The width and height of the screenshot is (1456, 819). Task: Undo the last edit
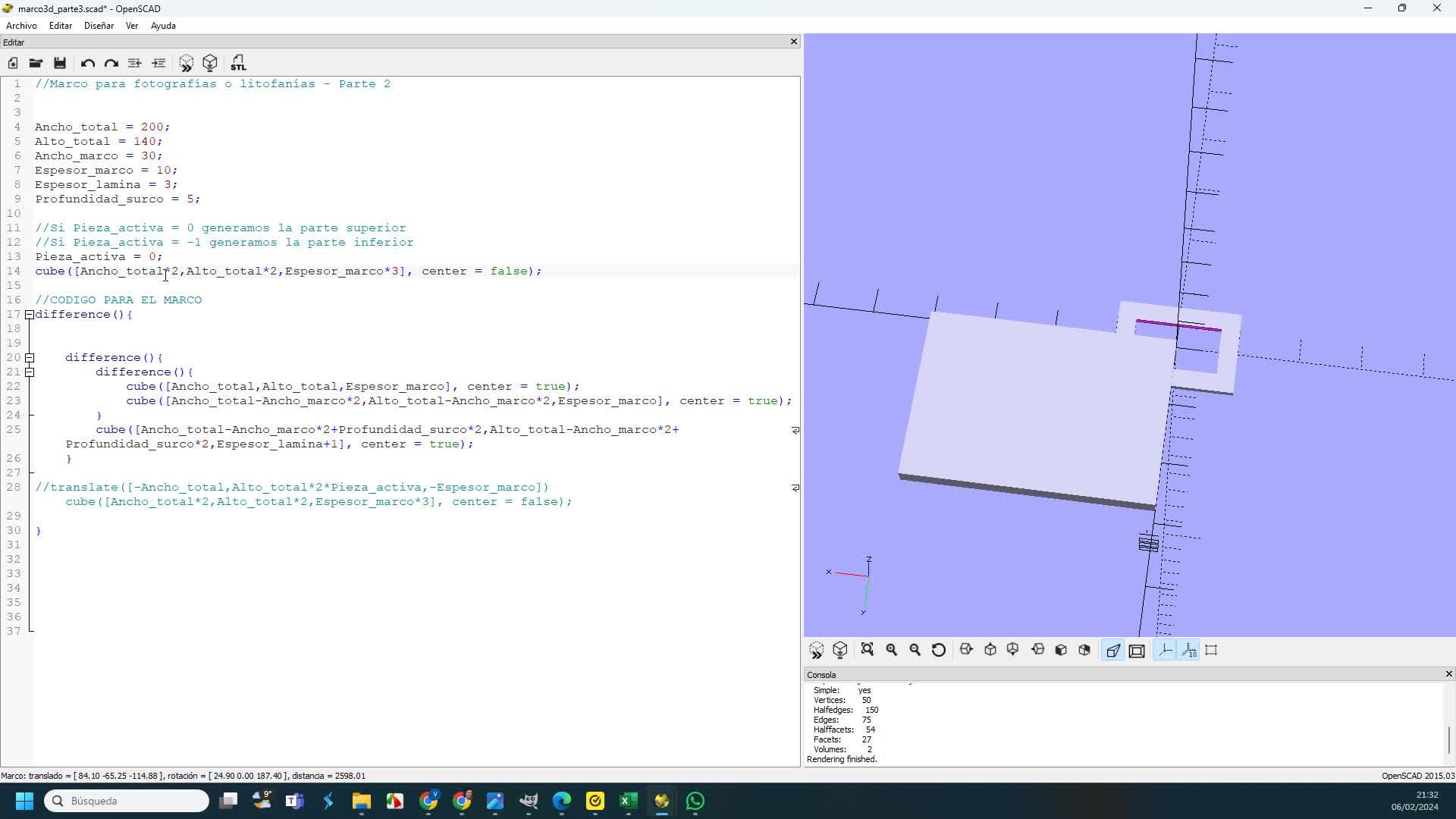[x=87, y=63]
